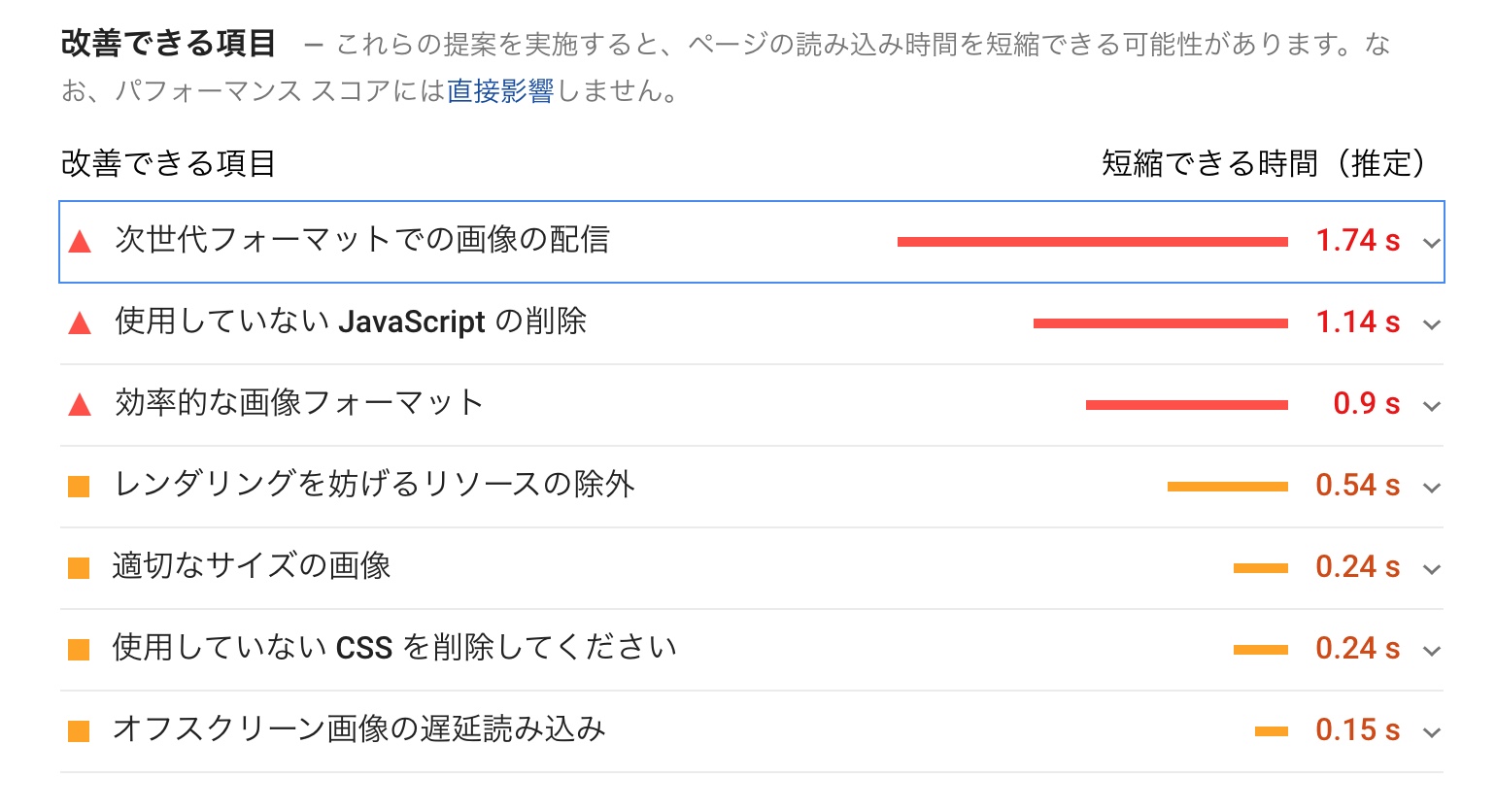Click orange square icon beside オフスクリーン画像の遅延読み込み
Screen dimensions: 1496x812
(x=79, y=731)
